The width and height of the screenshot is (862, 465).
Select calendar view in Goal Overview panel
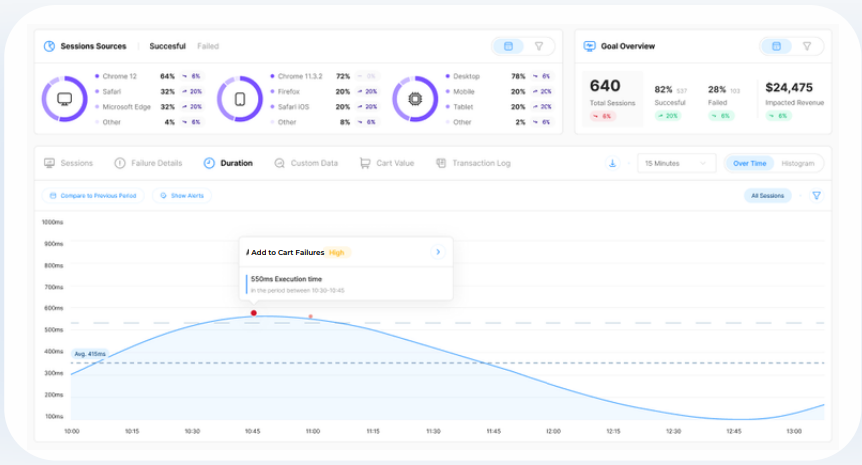click(776, 46)
